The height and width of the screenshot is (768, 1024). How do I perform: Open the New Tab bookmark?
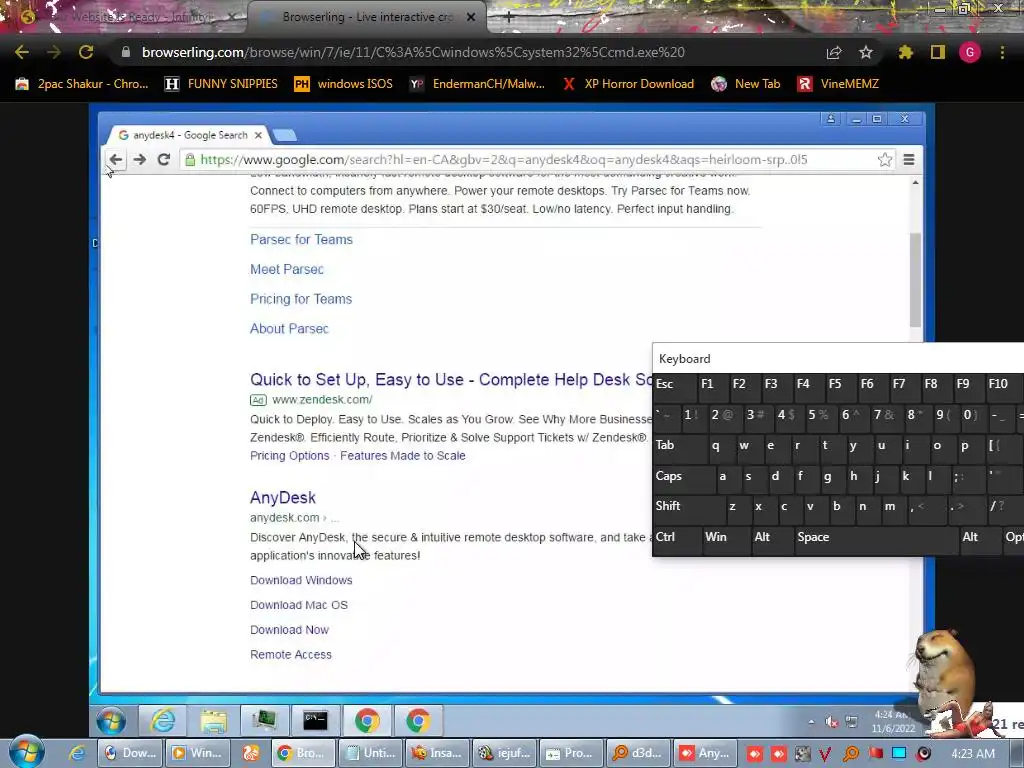pos(746,84)
